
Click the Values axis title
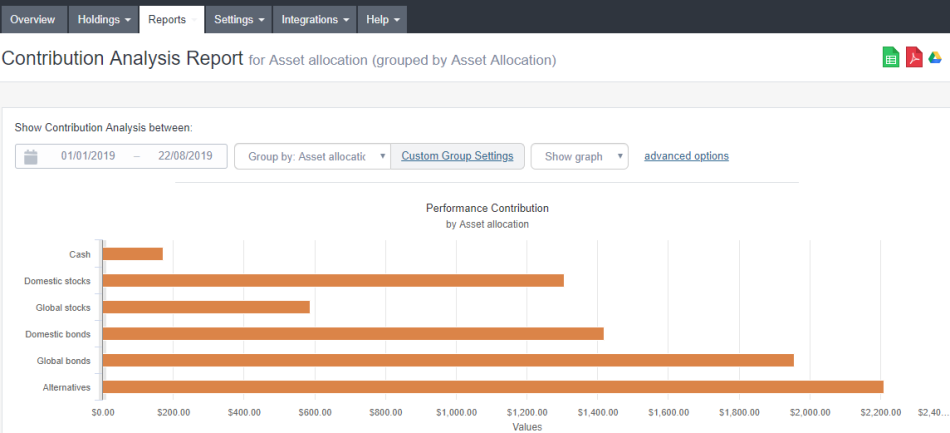(x=526, y=427)
